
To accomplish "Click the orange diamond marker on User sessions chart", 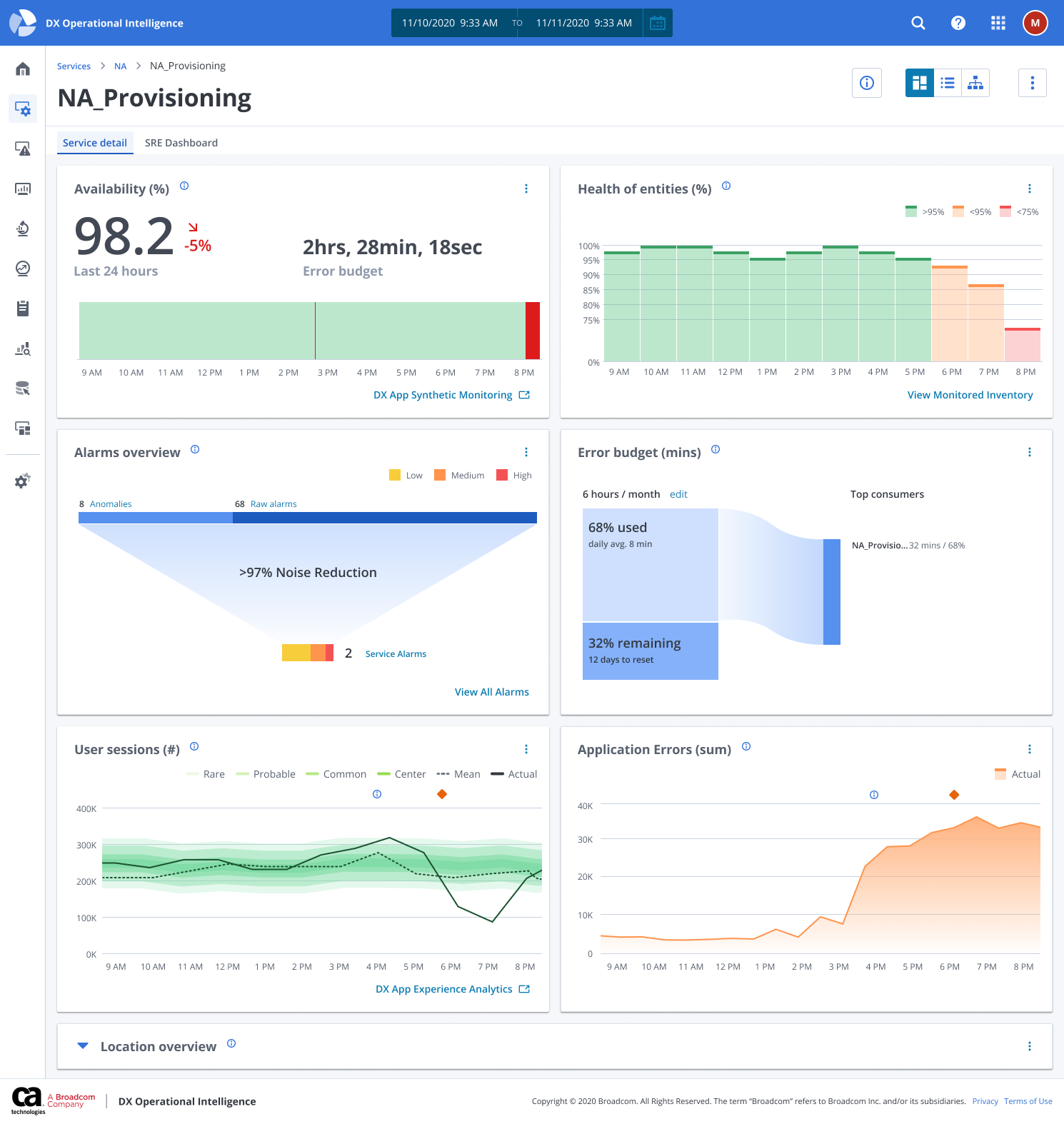I will 442,794.
